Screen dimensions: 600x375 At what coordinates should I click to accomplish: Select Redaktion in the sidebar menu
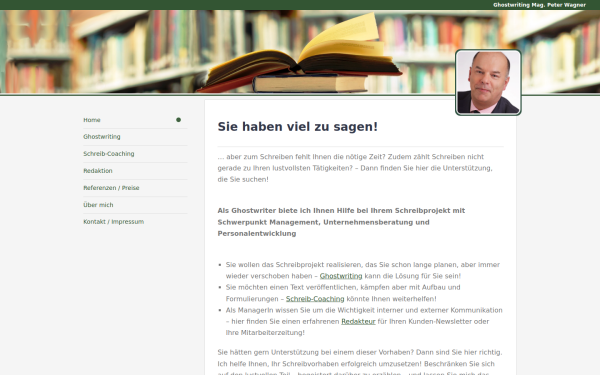[x=98, y=171]
